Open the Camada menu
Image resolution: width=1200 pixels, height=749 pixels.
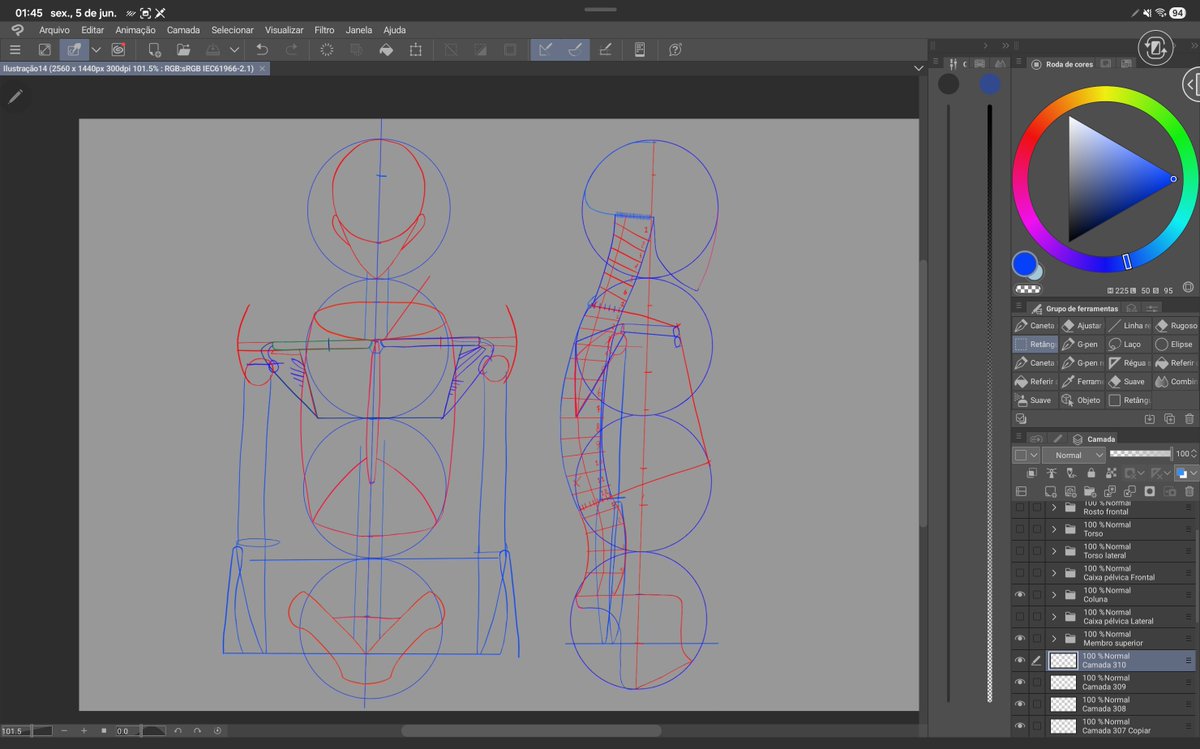[x=183, y=30]
